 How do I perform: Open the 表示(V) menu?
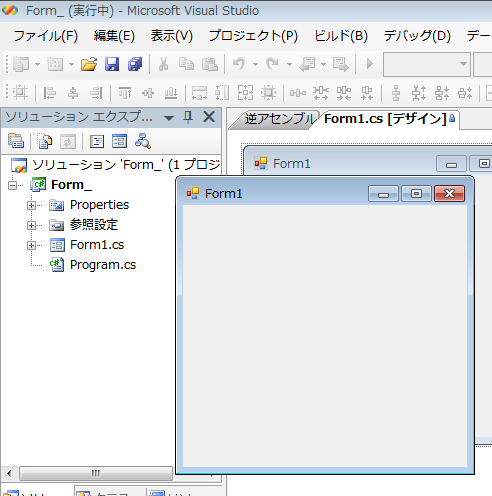[x=171, y=36]
